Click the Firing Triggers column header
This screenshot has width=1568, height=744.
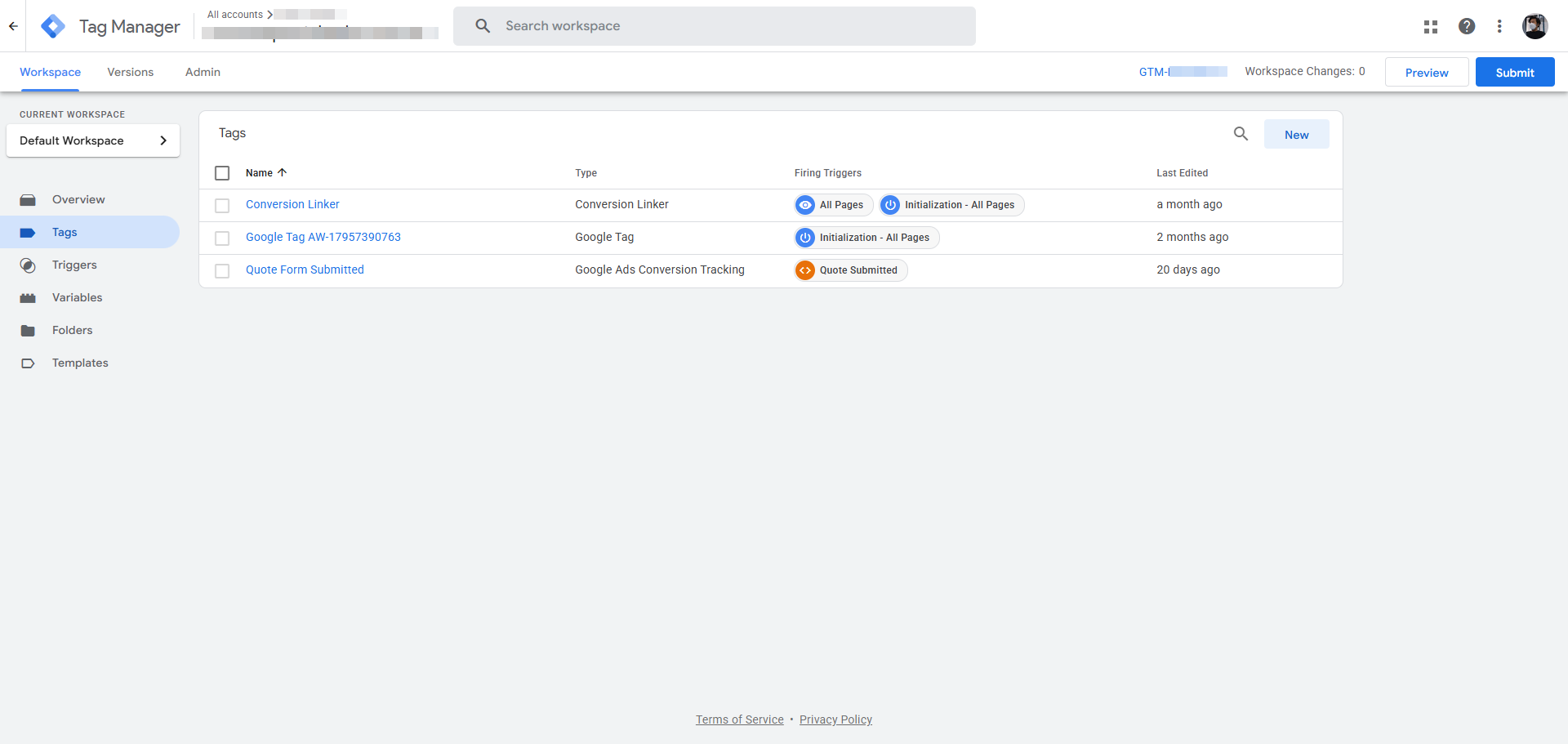click(x=828, y=172)
